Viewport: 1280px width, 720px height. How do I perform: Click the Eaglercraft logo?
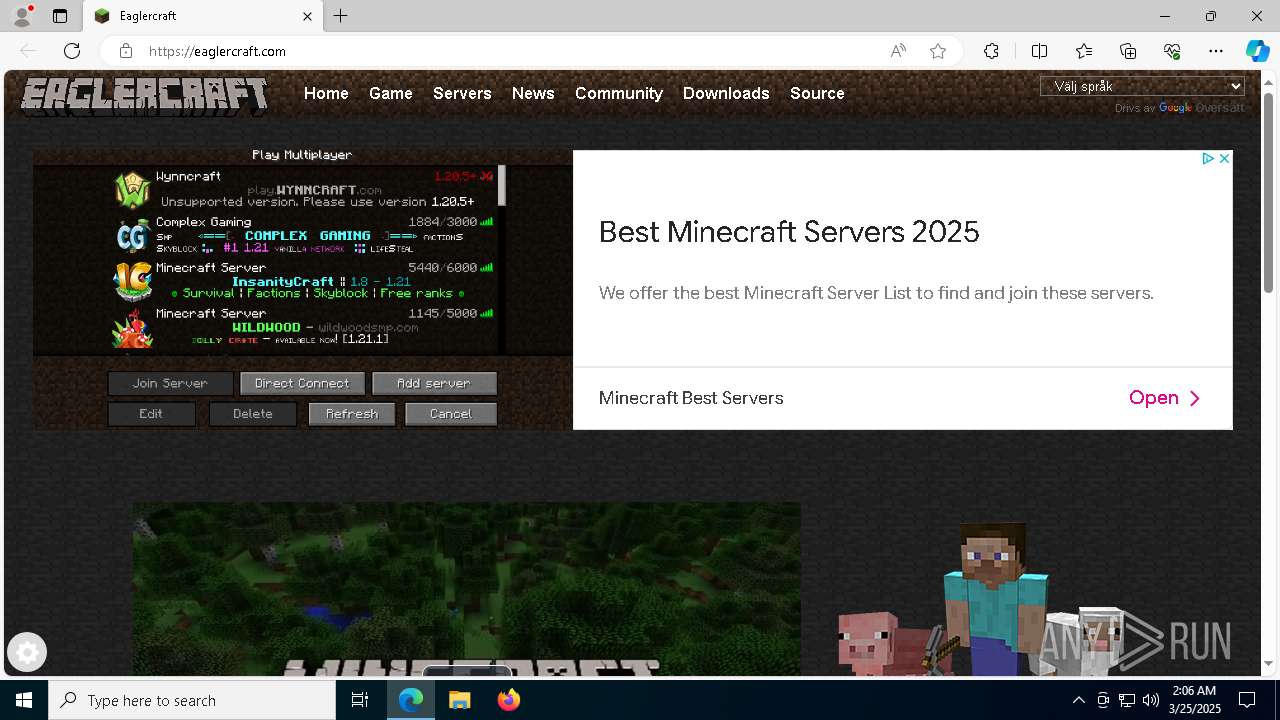tap(145, 96)
